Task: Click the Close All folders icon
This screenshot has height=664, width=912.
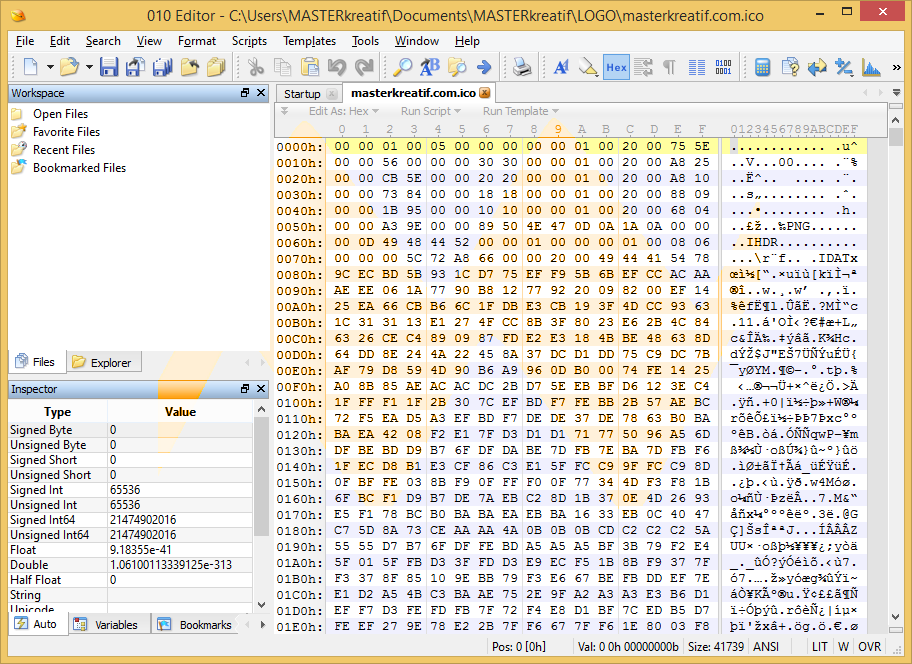Action: [x=216, y=67]
